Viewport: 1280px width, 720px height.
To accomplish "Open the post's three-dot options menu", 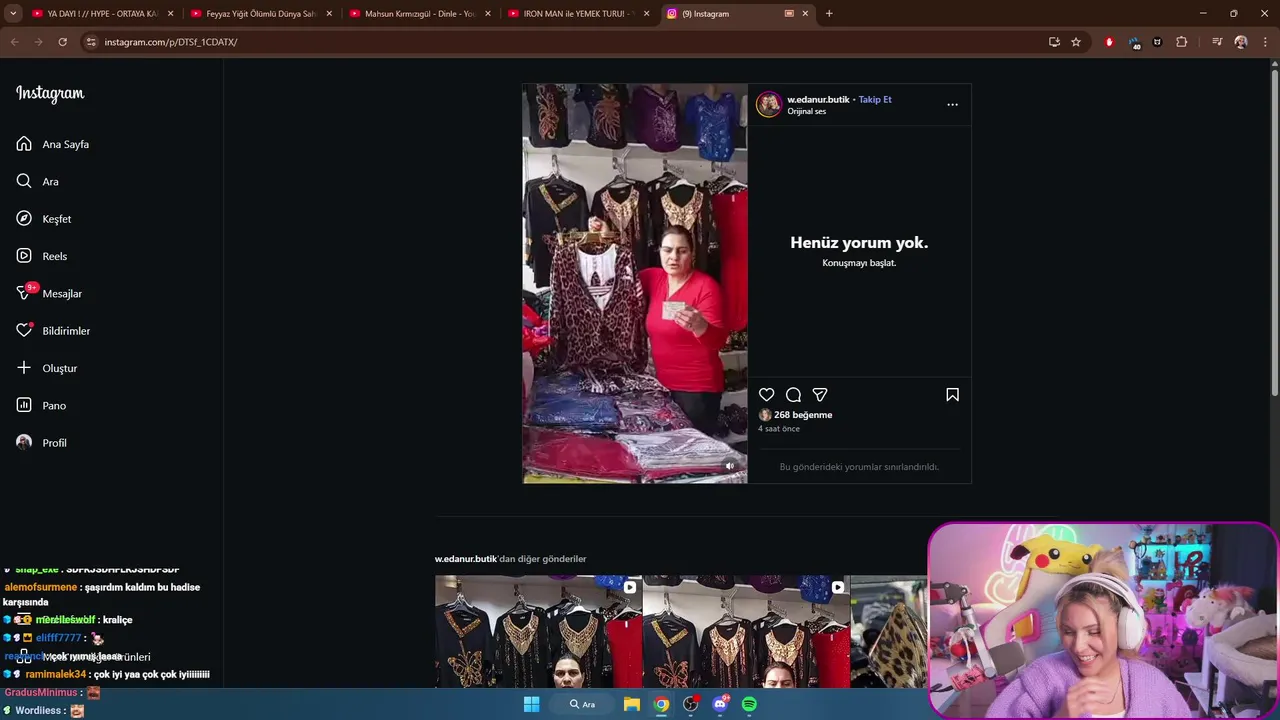I will pos(952,104).
